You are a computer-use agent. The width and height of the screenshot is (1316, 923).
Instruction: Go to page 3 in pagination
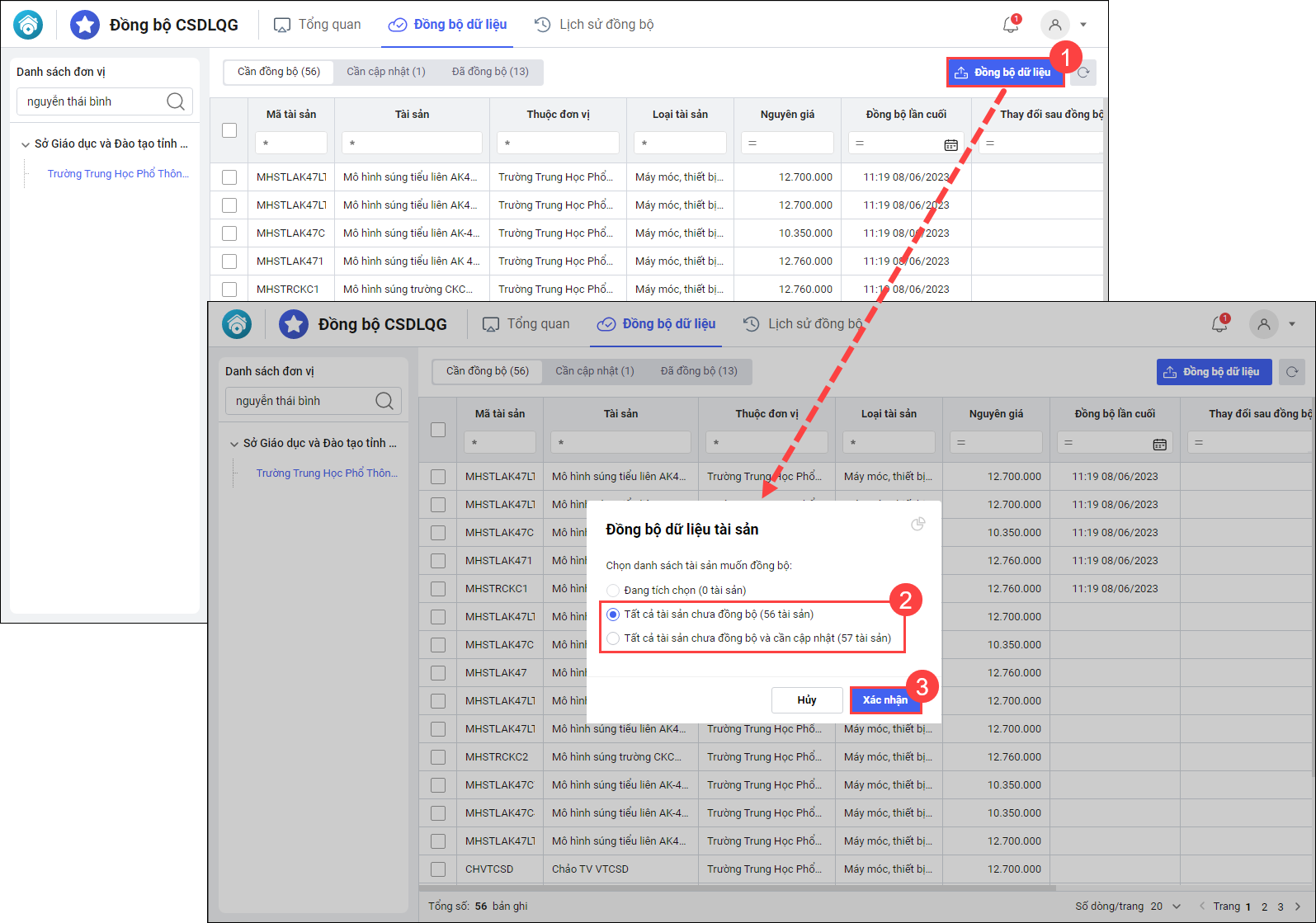[x=1281, y=907]
